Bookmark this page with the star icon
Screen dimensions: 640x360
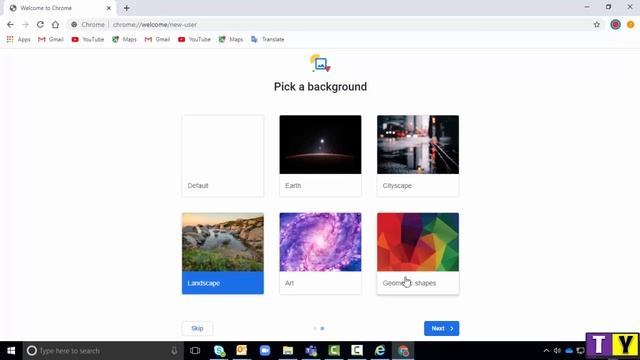[597, 24]
